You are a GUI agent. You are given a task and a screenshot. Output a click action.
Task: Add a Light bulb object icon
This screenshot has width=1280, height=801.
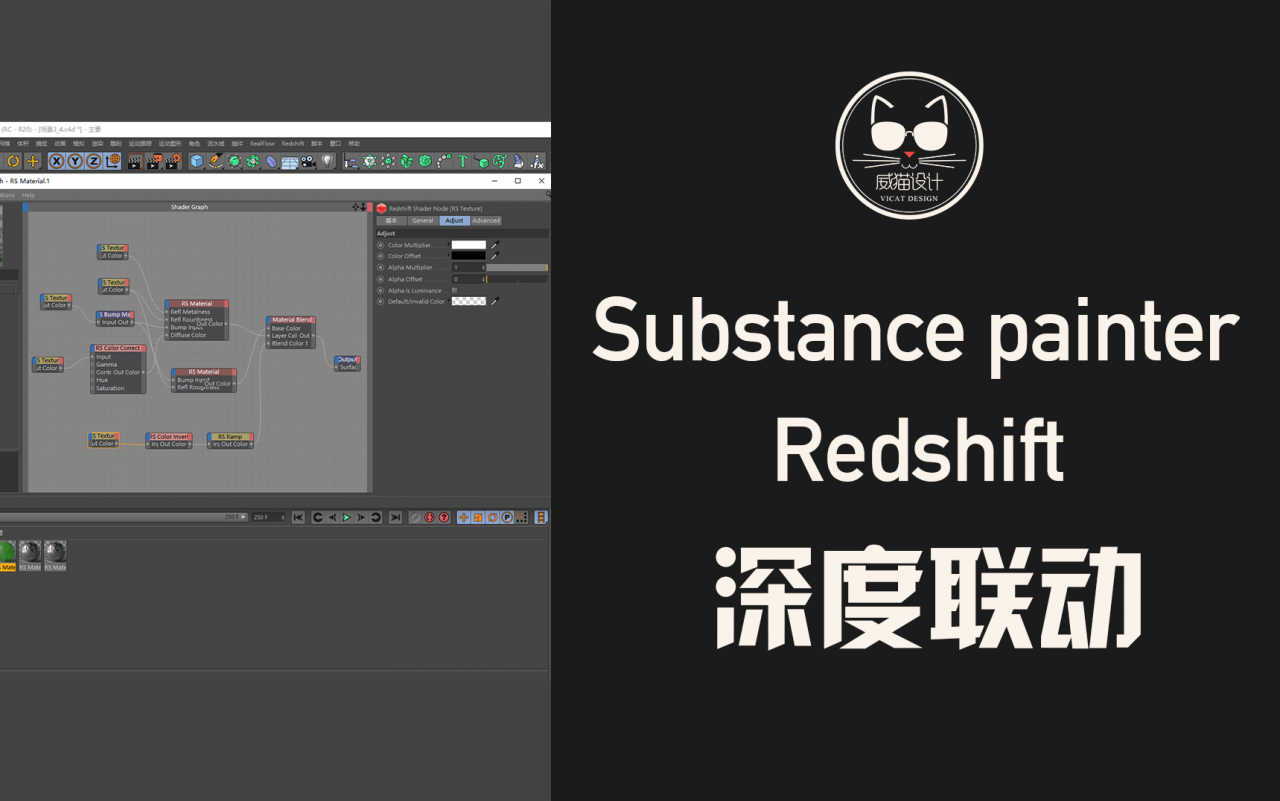(327, 161)
